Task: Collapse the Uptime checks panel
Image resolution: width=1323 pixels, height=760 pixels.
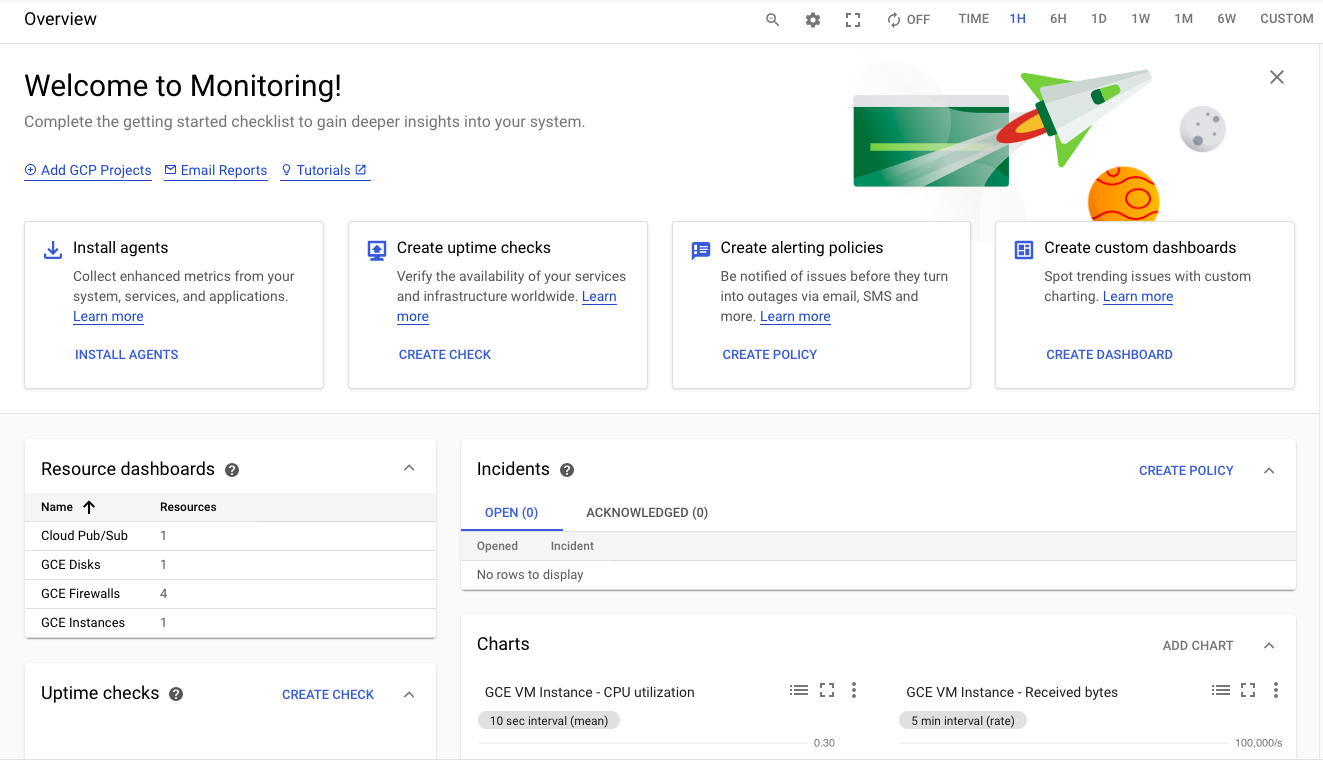Action: [408, 694]
